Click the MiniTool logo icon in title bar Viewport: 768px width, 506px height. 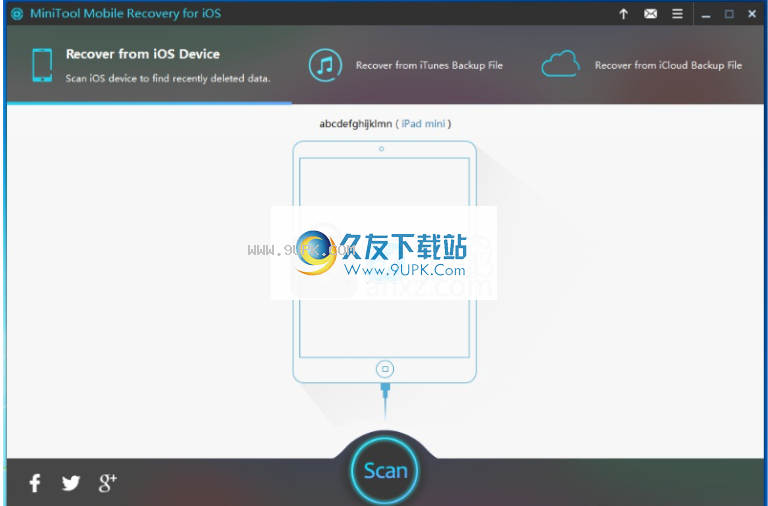coord(17,14)
